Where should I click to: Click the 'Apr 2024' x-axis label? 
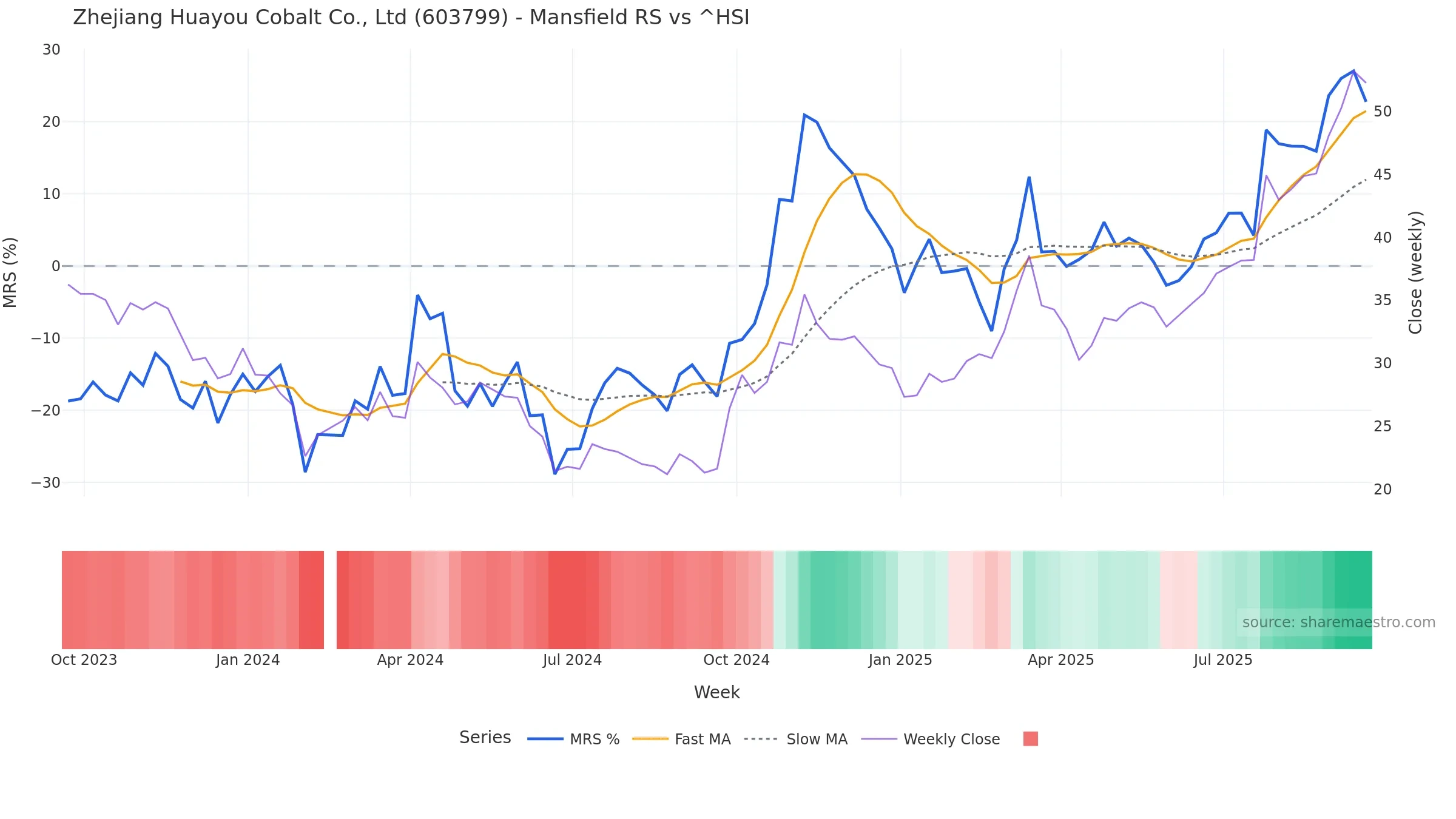point(410,660)
